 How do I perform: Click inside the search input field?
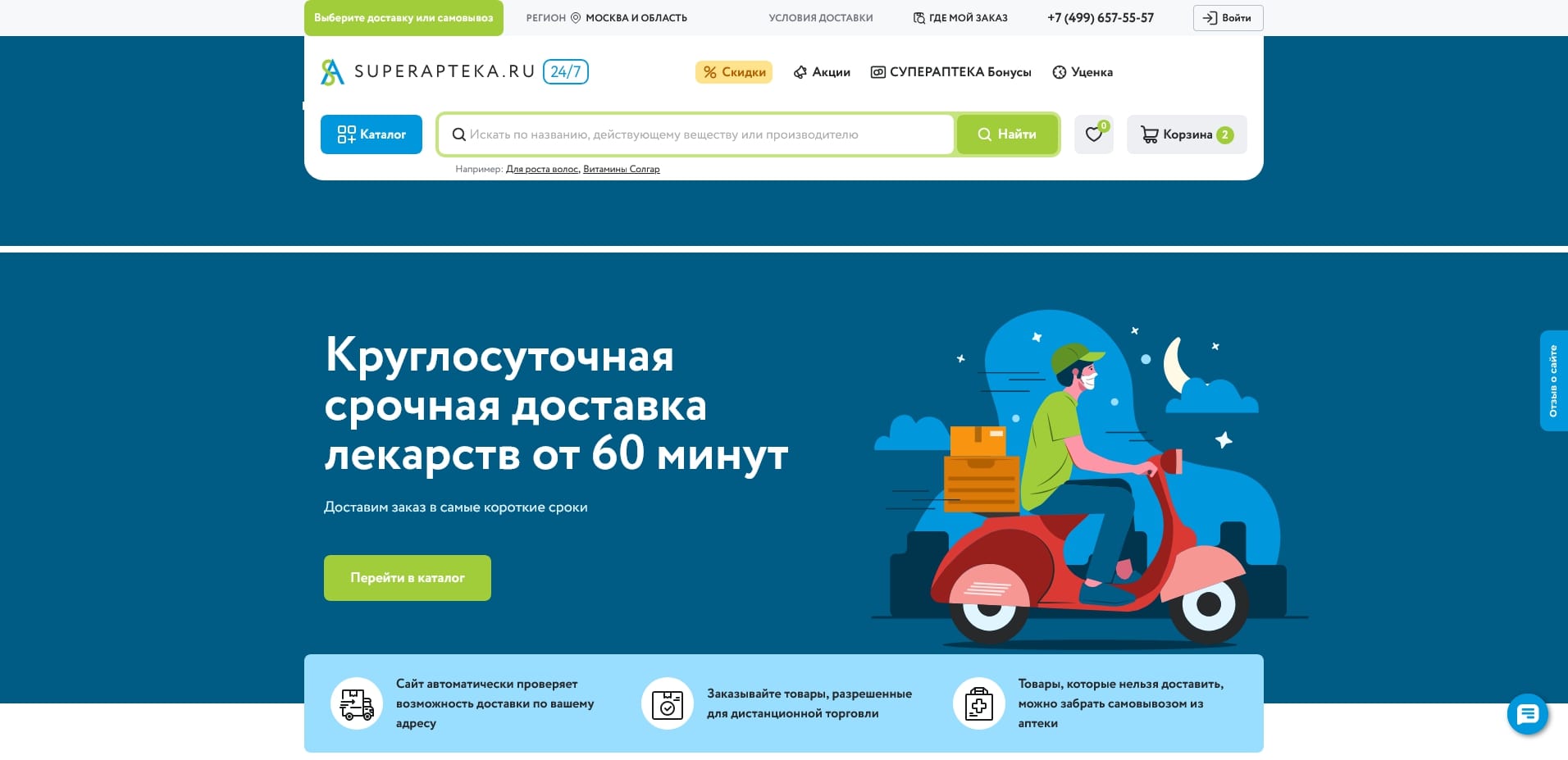pyautogui.click(x=697, y=134)
